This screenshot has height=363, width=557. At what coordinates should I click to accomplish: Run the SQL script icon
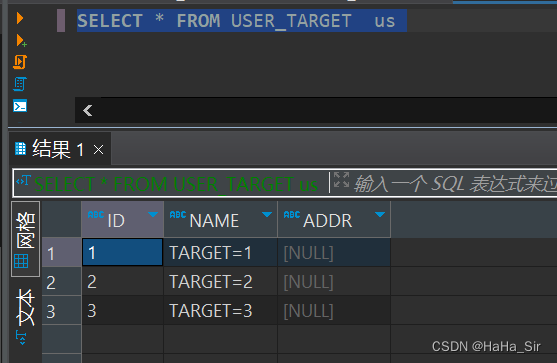20,62
